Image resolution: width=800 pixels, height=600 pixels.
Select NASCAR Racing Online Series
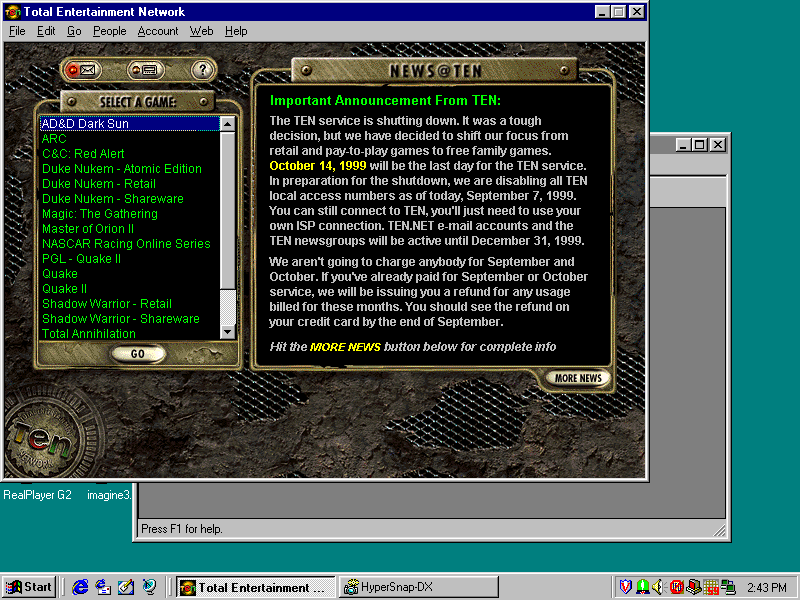(130, 243)
